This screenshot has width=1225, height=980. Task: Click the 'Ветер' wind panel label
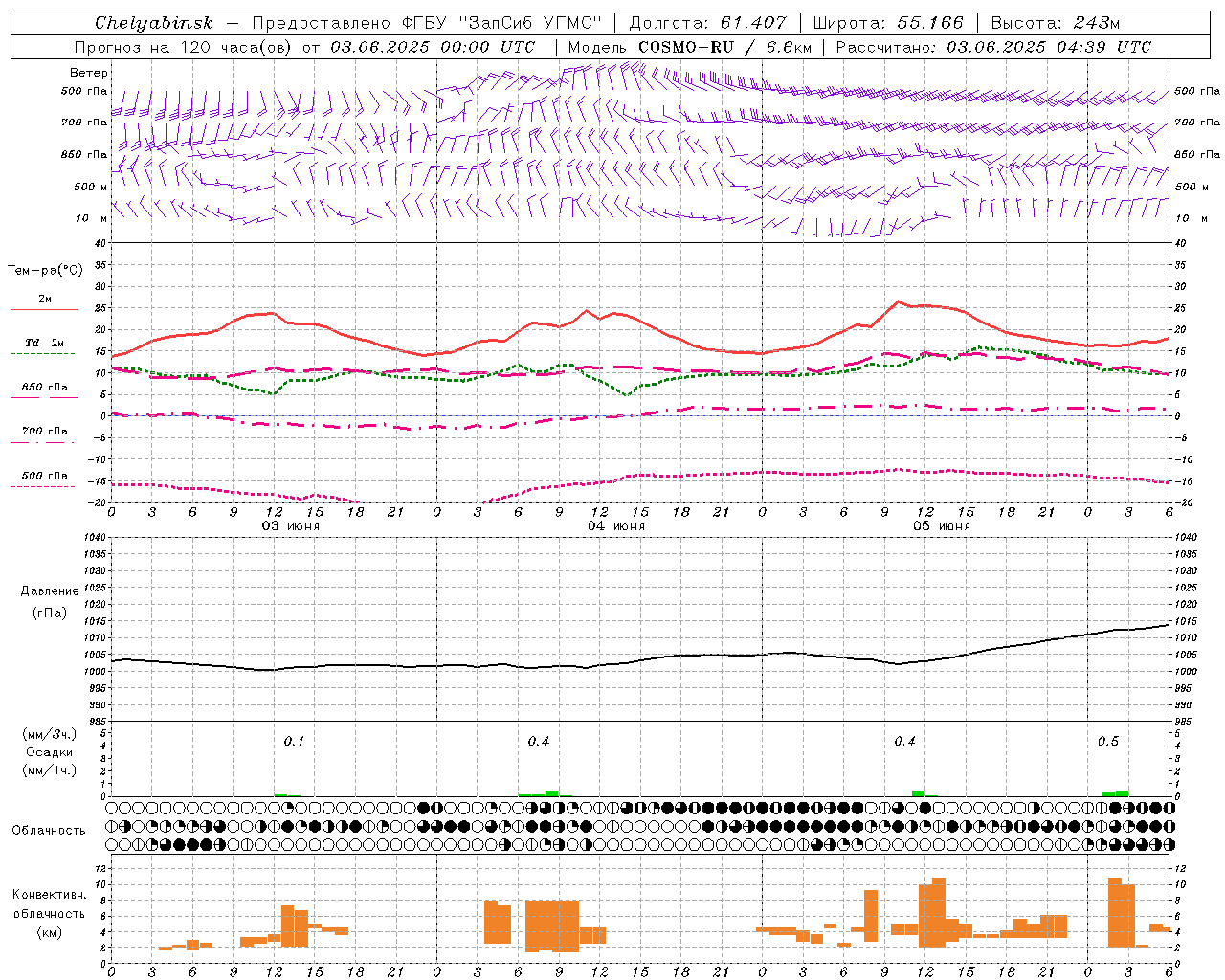(x=89, y=73)
